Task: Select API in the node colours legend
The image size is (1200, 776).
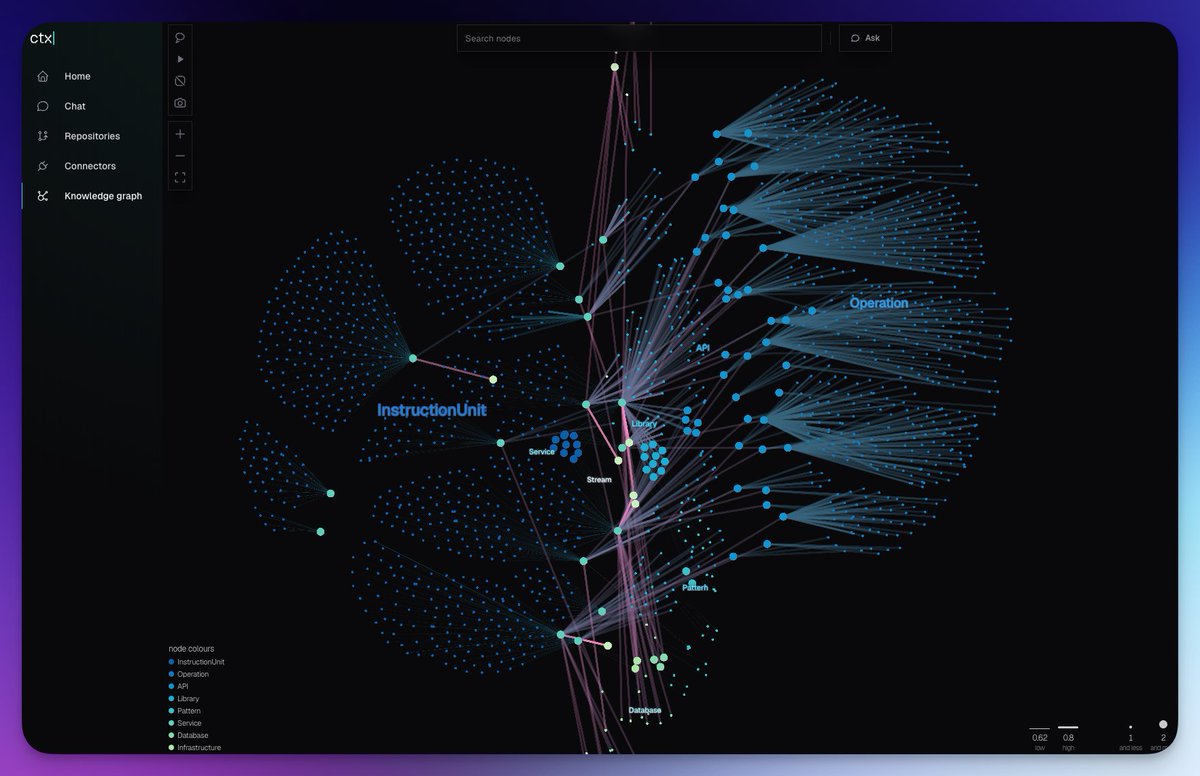Action: 179,686
